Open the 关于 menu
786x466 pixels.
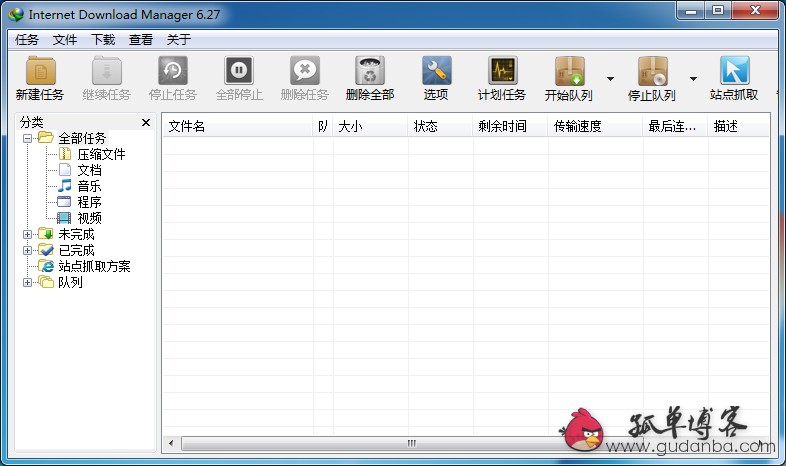pyautogui.click(x=179, y=40)
